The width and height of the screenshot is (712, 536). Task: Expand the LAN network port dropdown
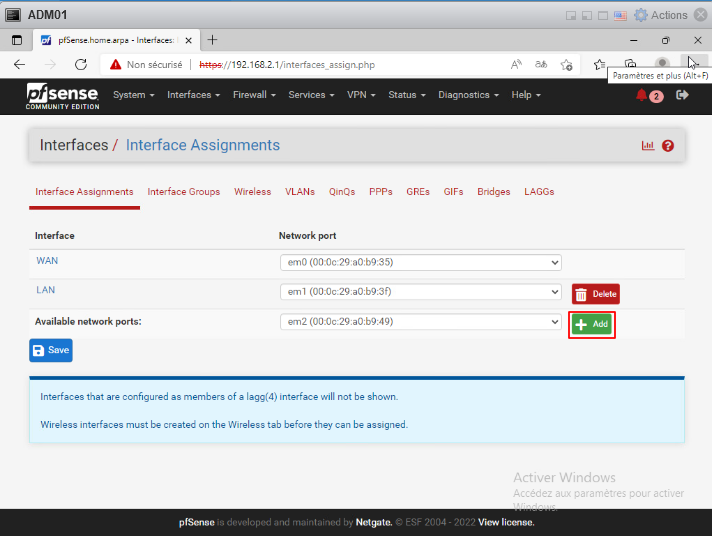click(420, 292)
